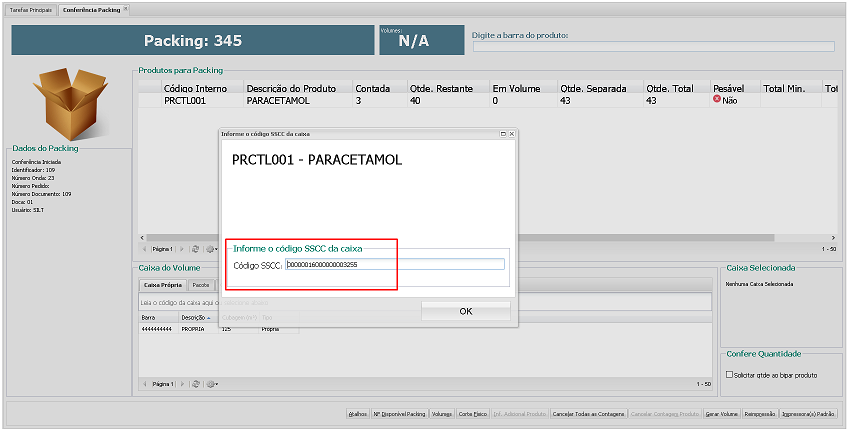This screenshot has width=849, height=432.
Task: Toggle Solicitar qtde ao bipar produto checkbox
Action: [x=729, y=375]
